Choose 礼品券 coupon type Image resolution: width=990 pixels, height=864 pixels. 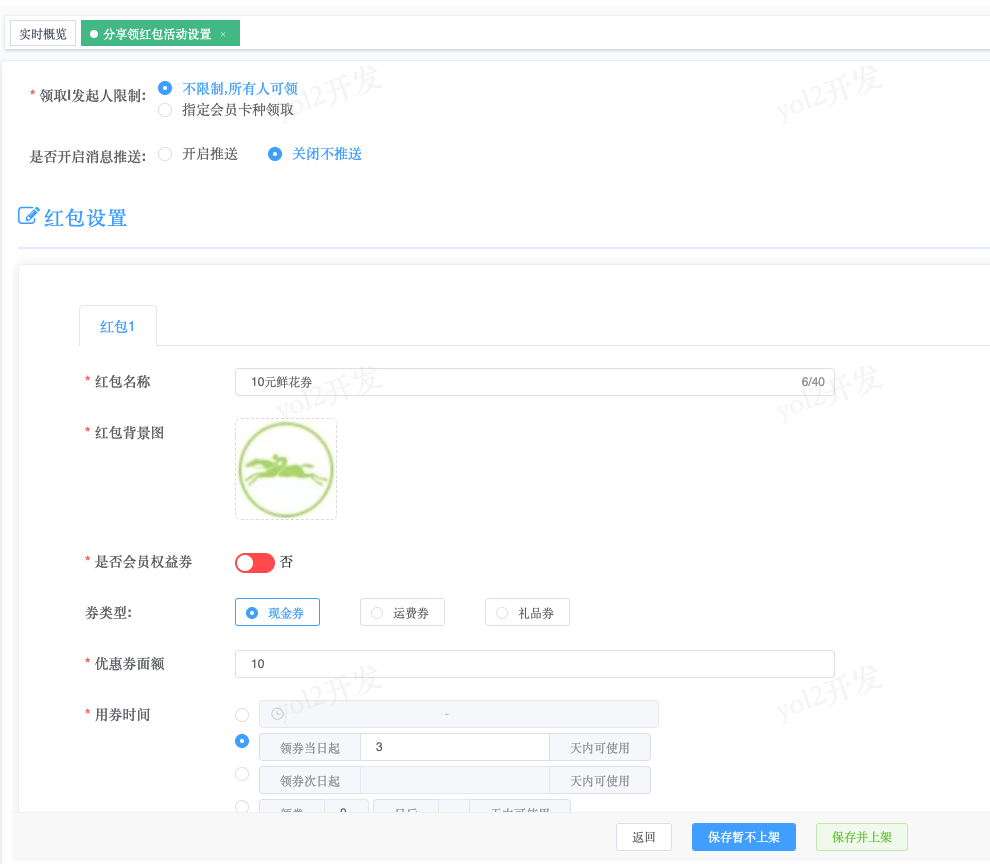(527, 613)
